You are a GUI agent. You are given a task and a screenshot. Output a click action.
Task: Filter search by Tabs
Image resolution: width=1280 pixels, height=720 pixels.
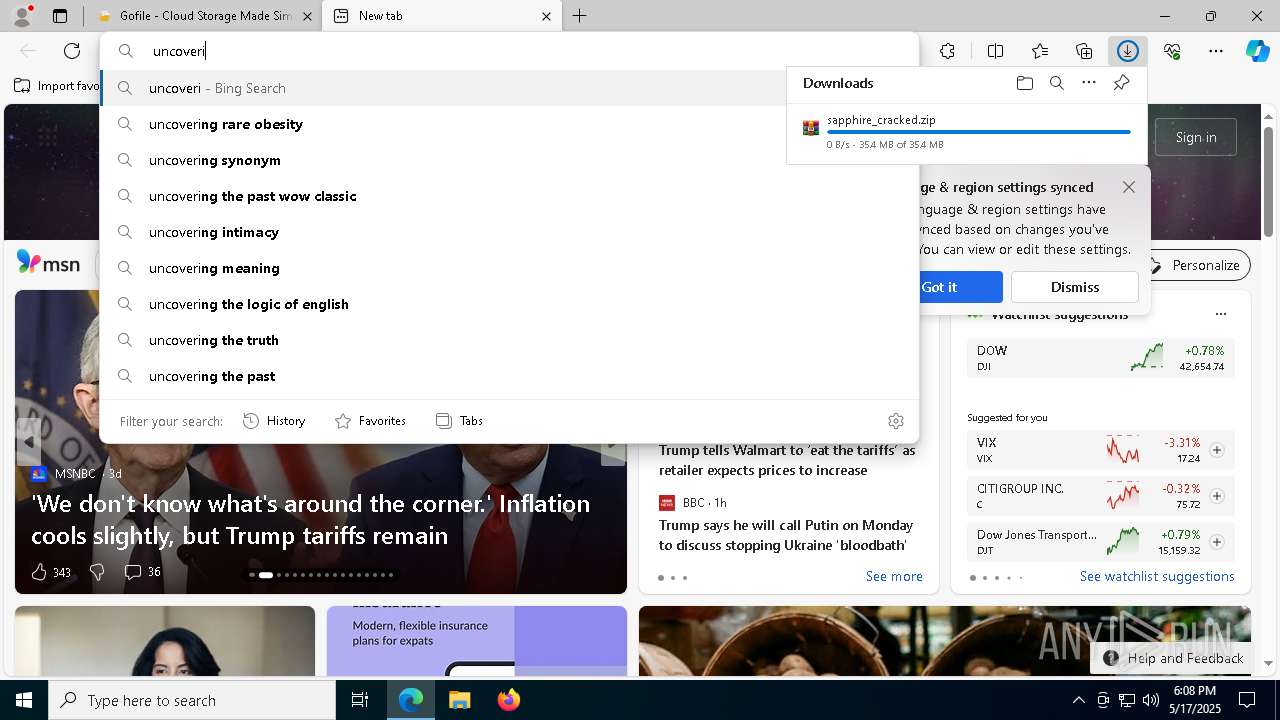pyautogui.click(x=460, y=421)
